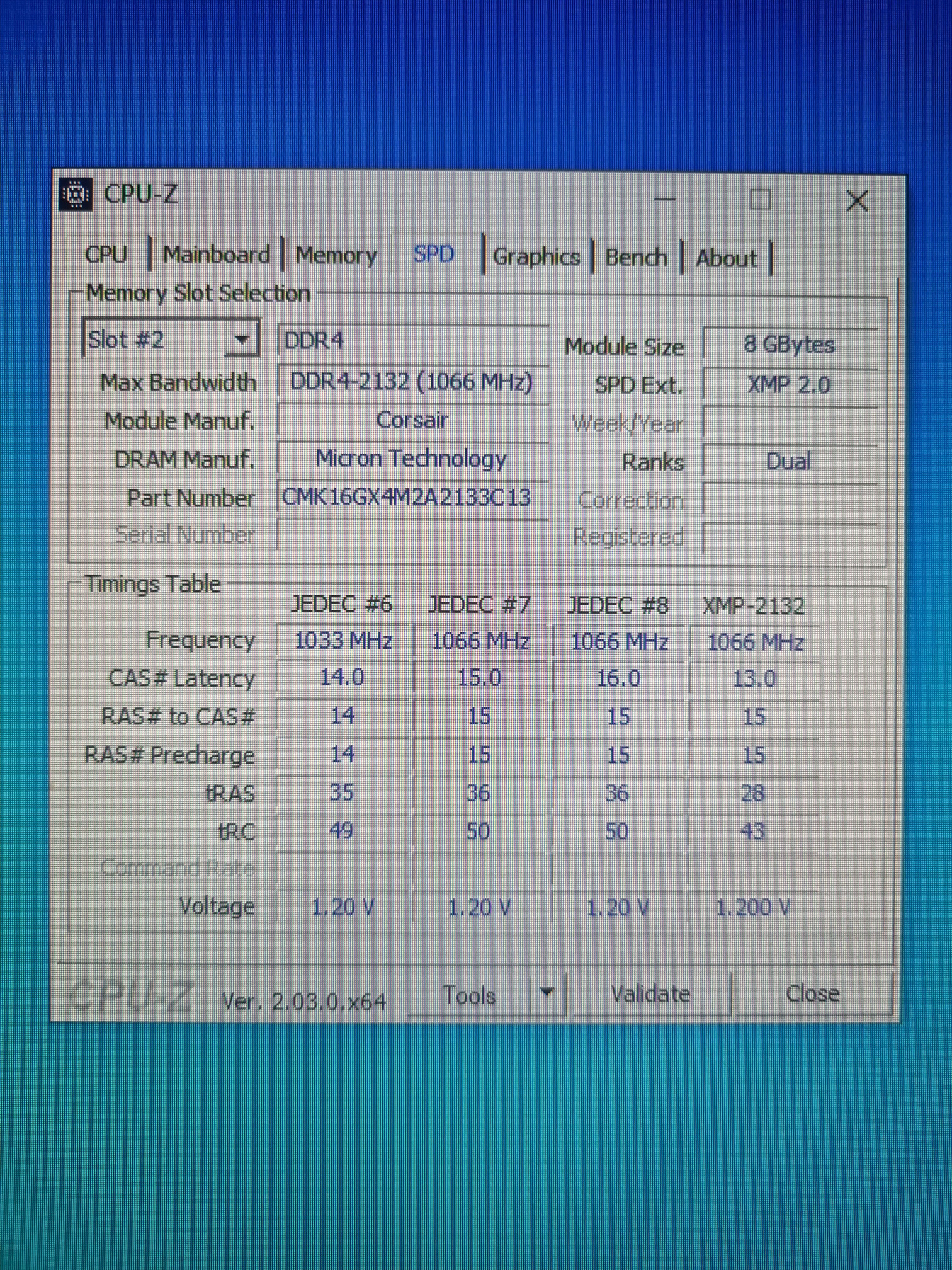The height and width of the screenshot is (1270, 952).
Task: Click the Max Bandwidth value DDR4-2132 (1066 MHz)
Action: pyautogui.click(x=413, y=382)
